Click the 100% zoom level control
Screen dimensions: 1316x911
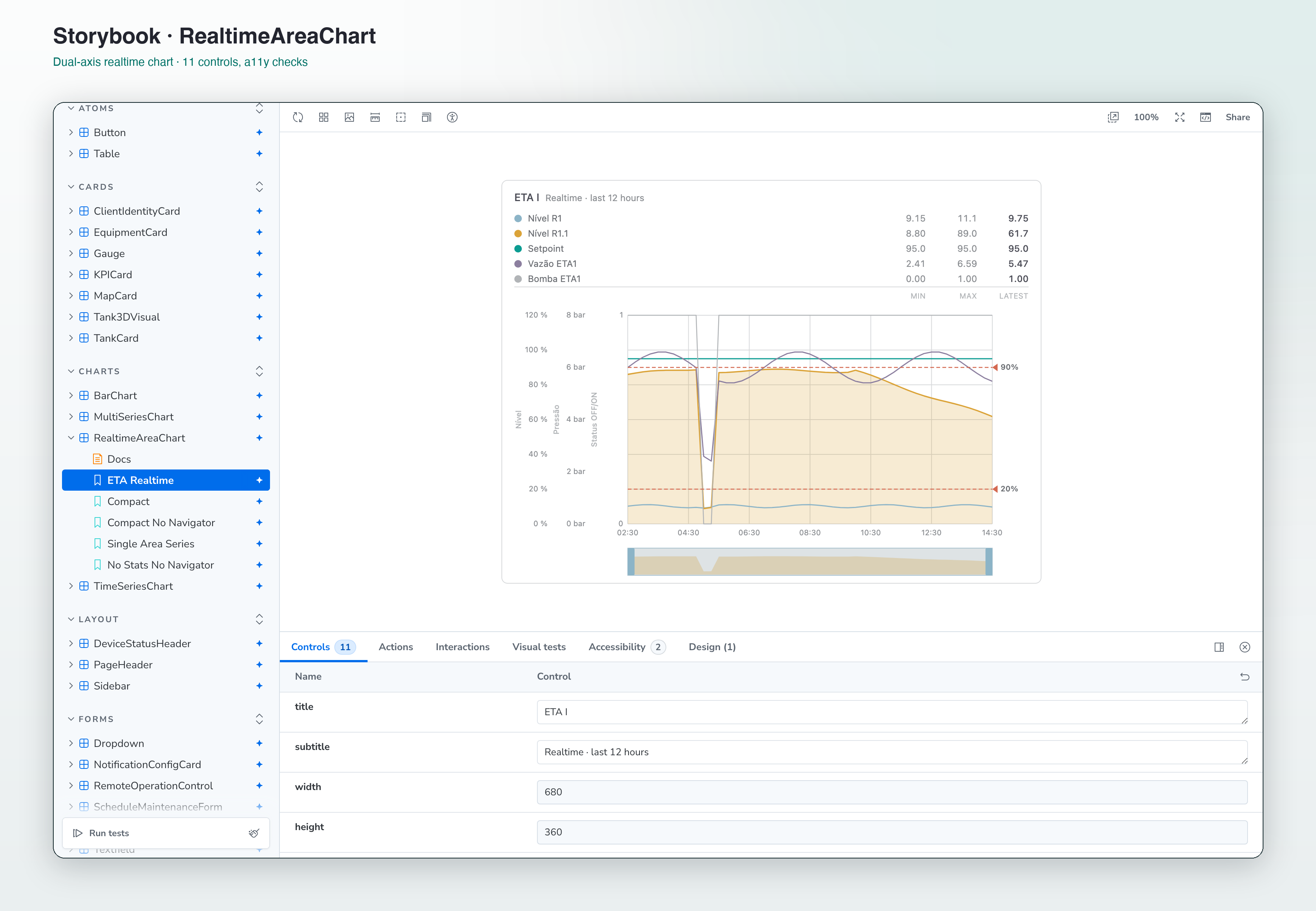1146,117
